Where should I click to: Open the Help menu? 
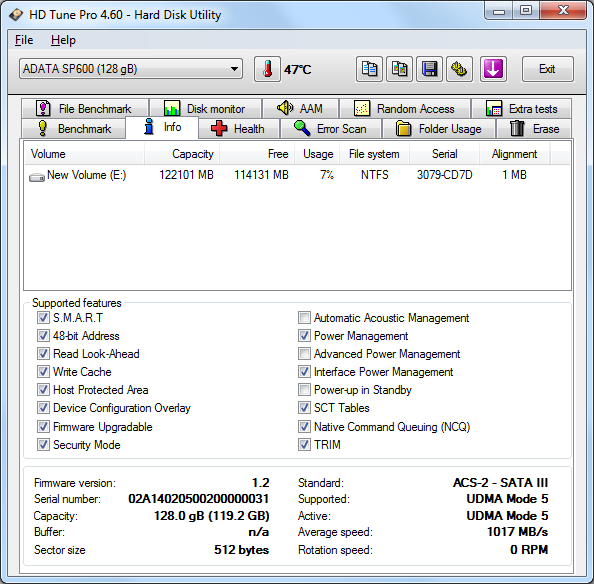pos(63,40)
